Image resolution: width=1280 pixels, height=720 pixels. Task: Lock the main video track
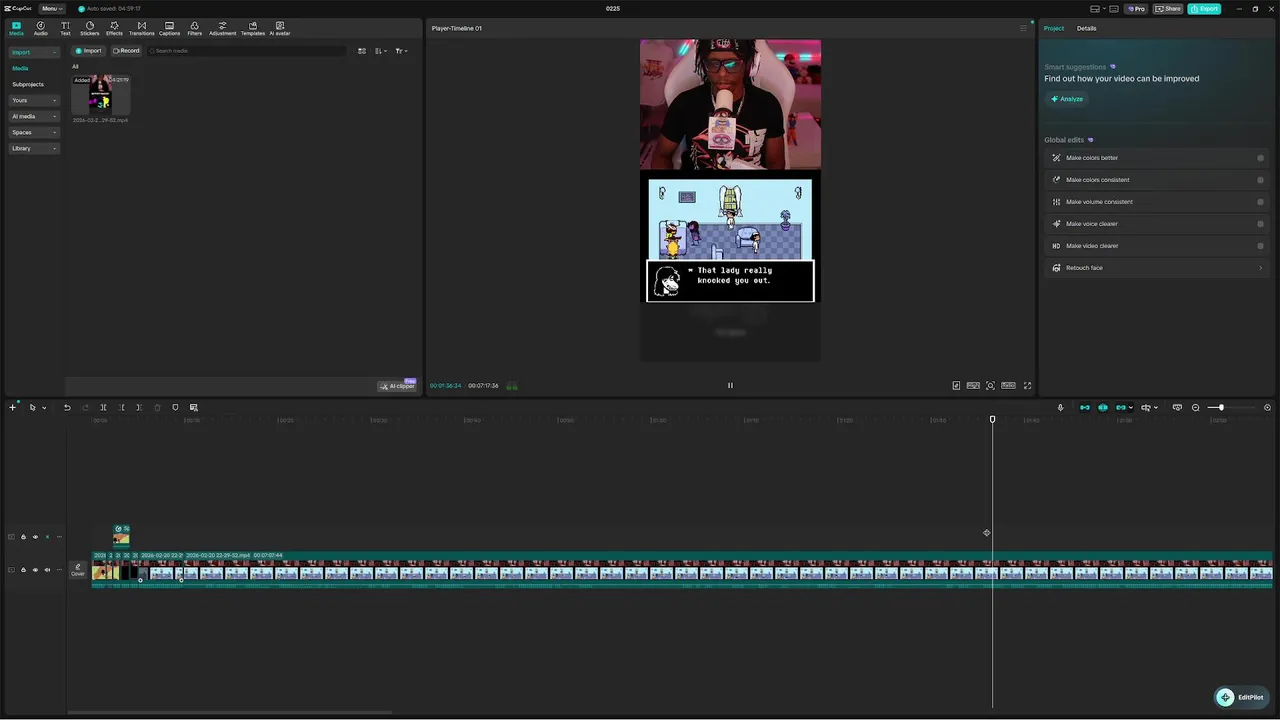tap(23, 570)
